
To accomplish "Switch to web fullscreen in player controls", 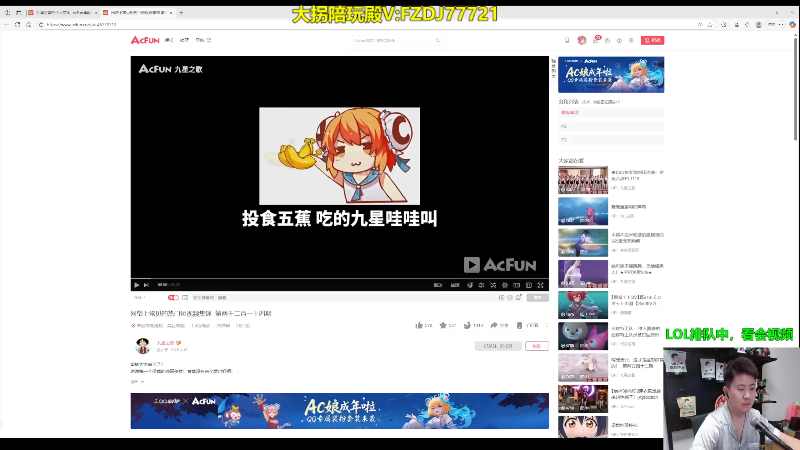I will 529,285.
